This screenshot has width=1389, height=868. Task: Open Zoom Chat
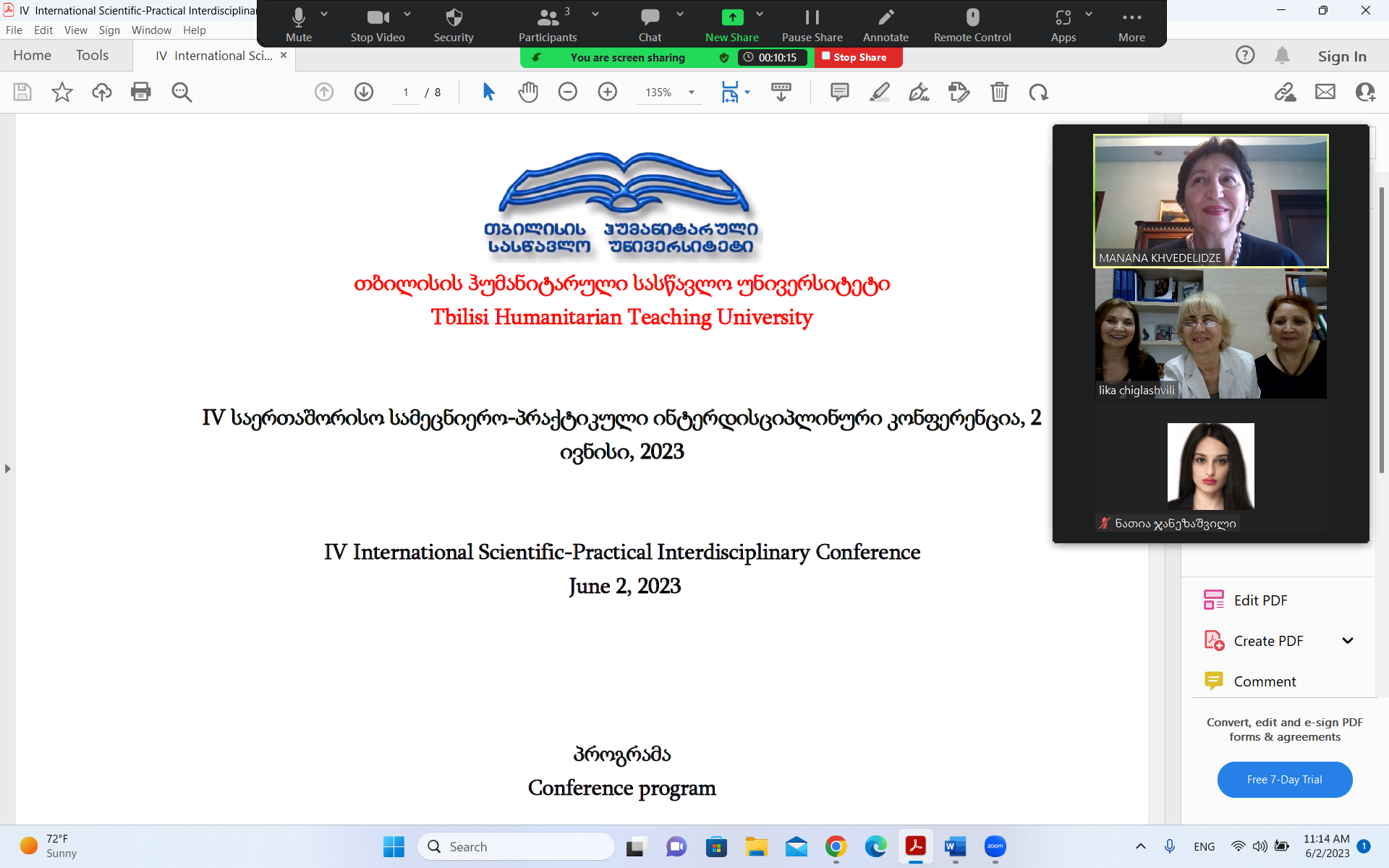(650, 25)
